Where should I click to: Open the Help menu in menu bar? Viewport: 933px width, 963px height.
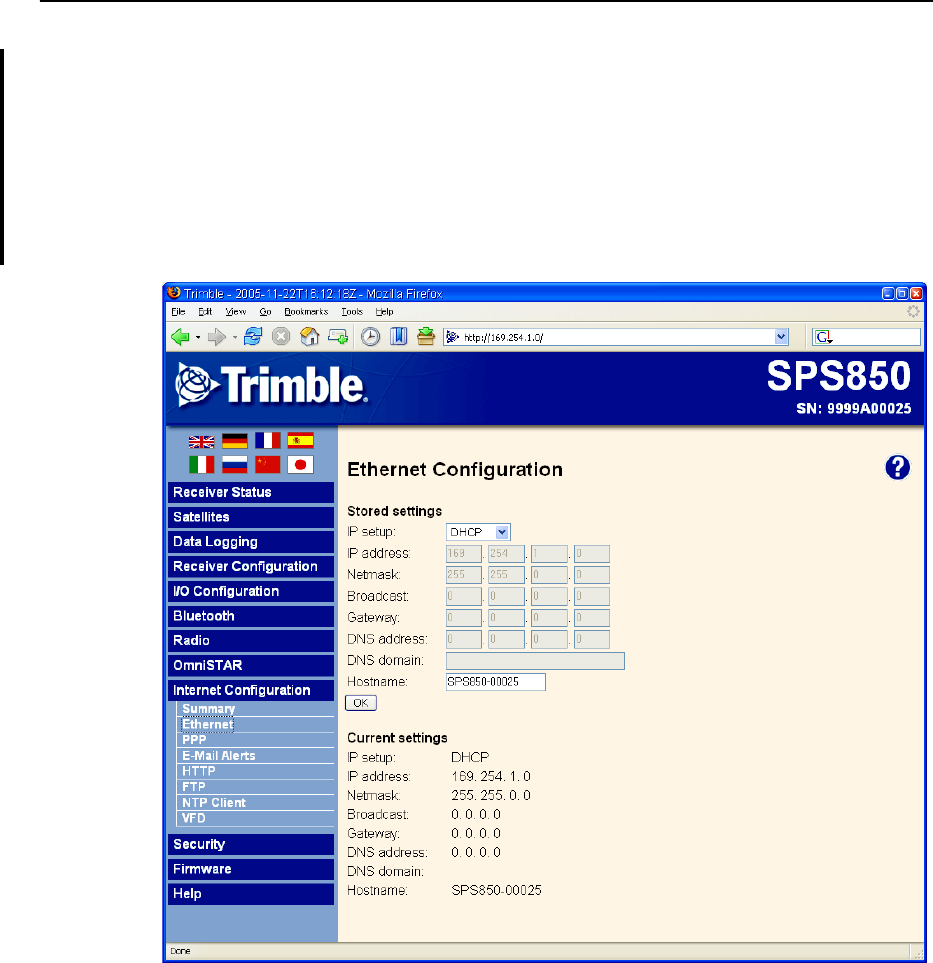click(385, 311)
